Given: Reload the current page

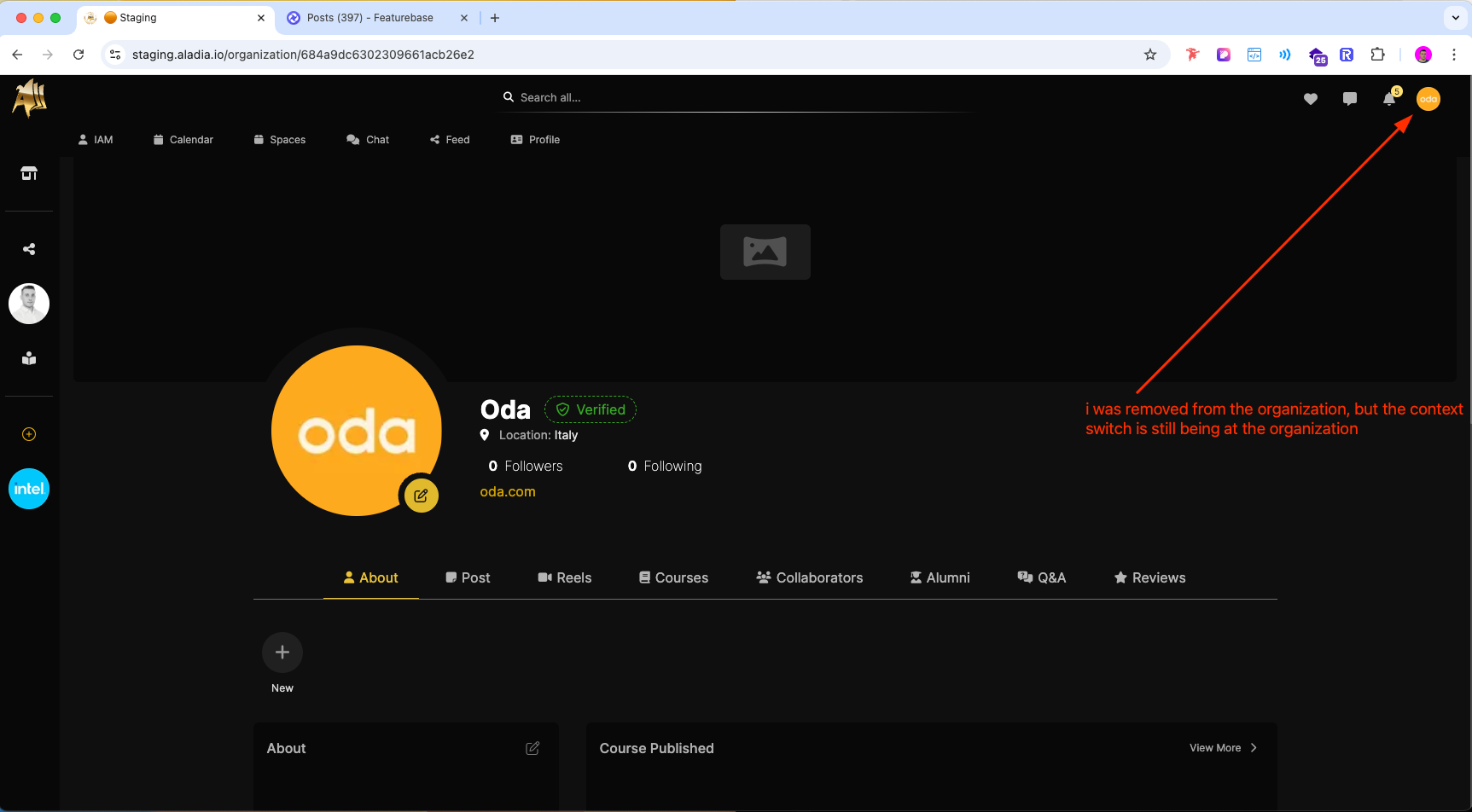Looking at the screenshot, I should (x=79, y=55).
